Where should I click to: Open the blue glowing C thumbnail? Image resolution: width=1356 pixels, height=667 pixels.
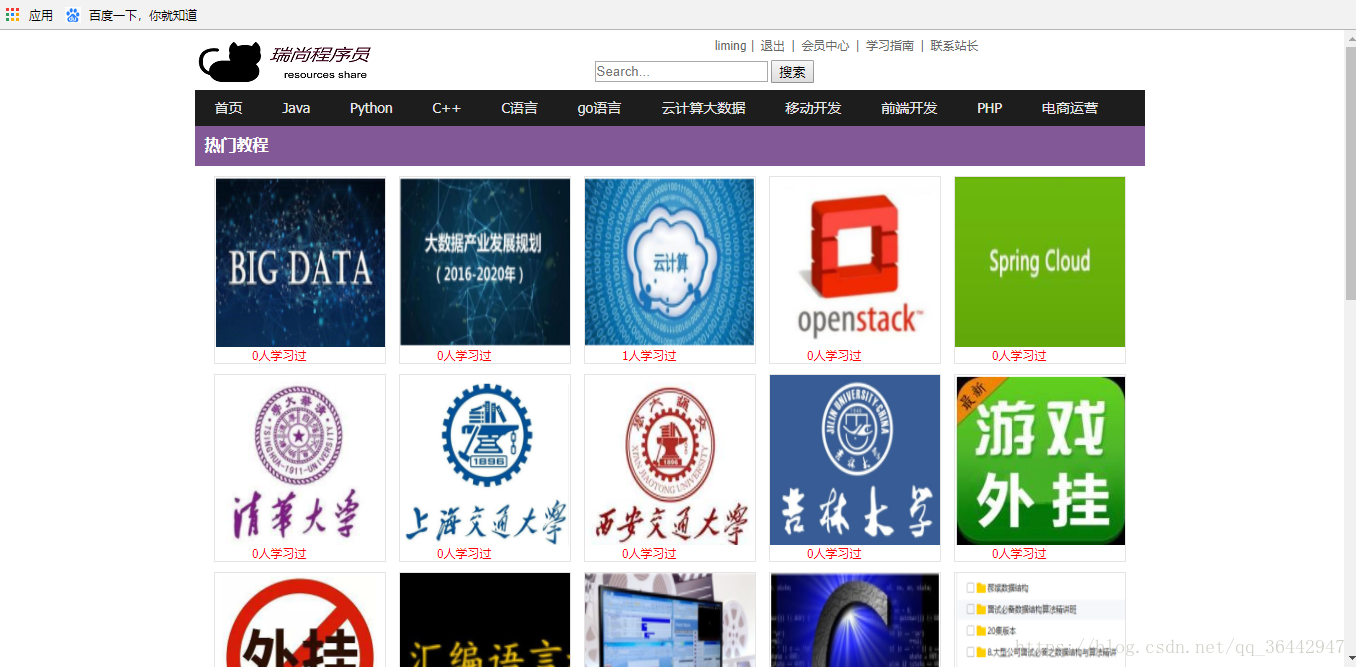tap(855, 620)
